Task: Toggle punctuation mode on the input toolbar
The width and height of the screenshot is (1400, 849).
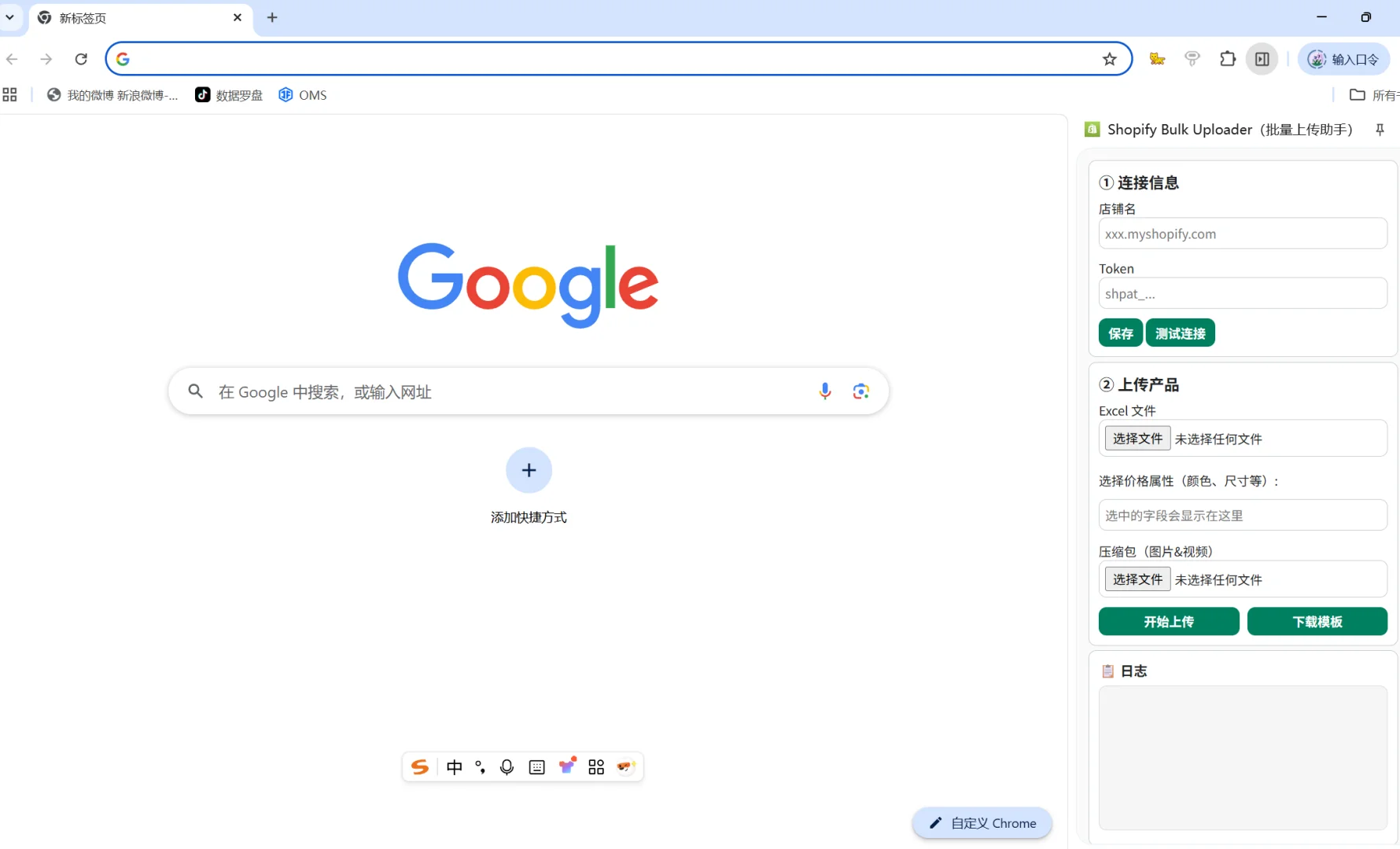Action: [480, 766]
